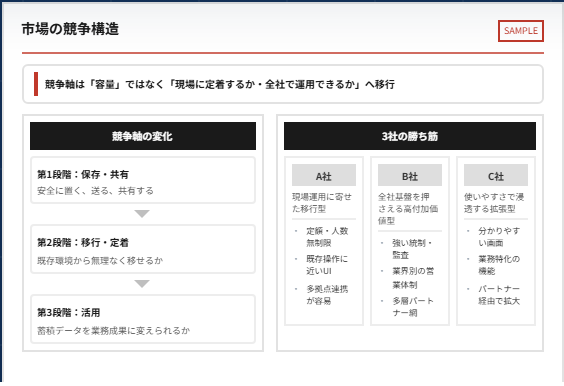Select the 第1段階：保存・共有 heading

point(83,174)
